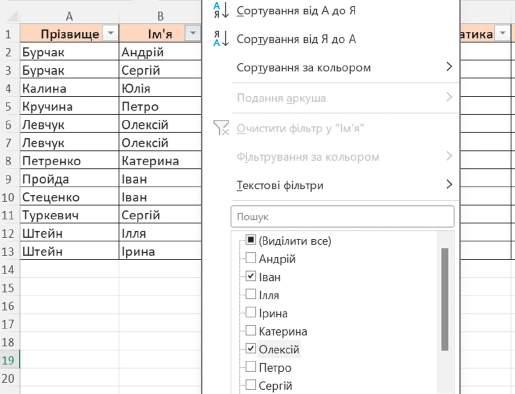Image resolution: width=515 pixels, height=394 pixels.
Task: Click the Пошук search field
Action: coord(343,217)
